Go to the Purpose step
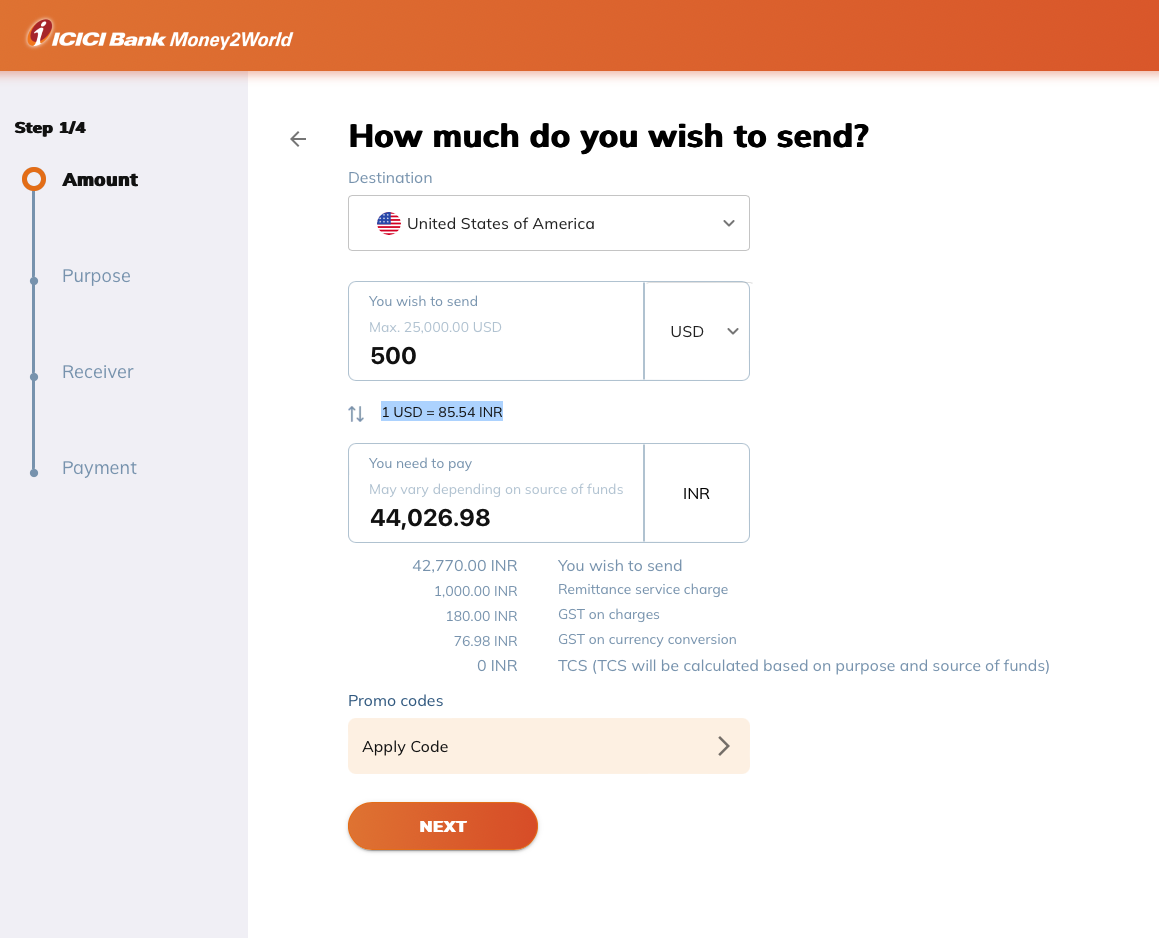The width and height of the screenshot is (1159, 938). click(96, 276)
